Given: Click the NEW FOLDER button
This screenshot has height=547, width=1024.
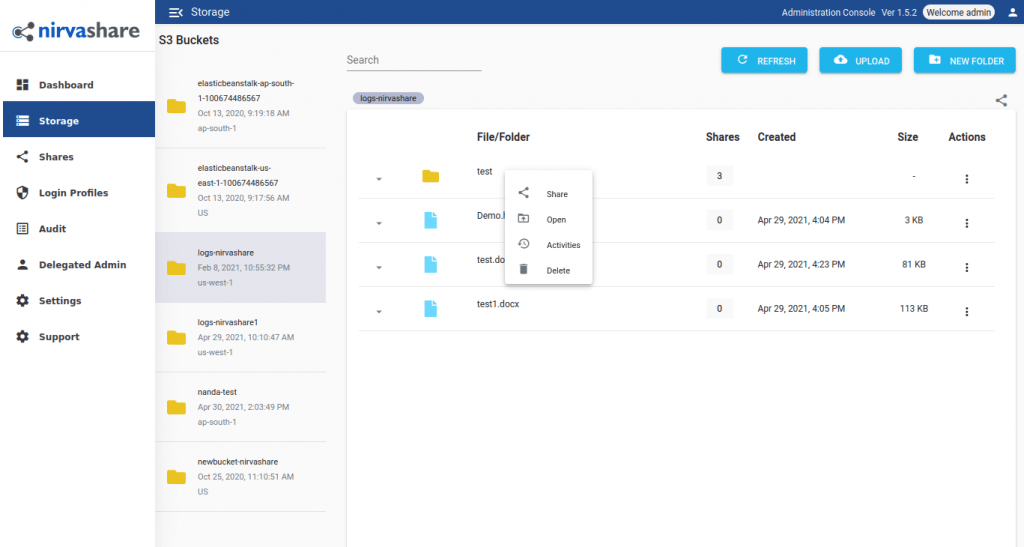Looking at the screenshot, I should click(x=965, y=60).
